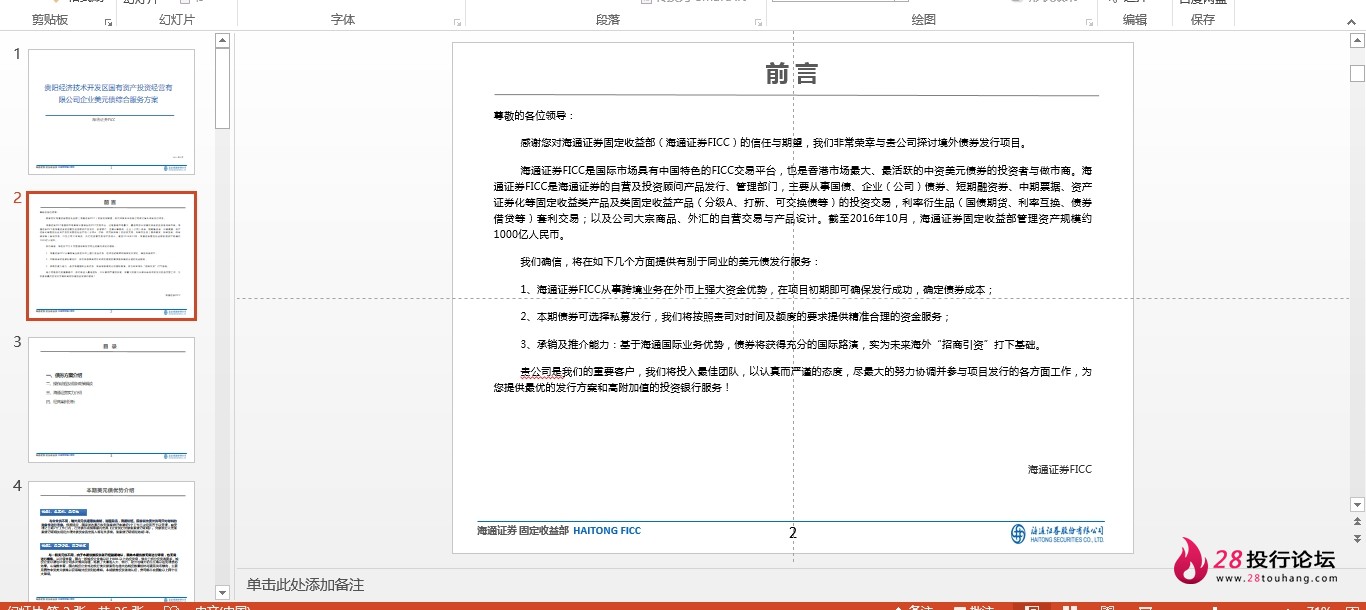Click the slide title 前言
The image size is (1366, 610).
click(x=792, y=74)
